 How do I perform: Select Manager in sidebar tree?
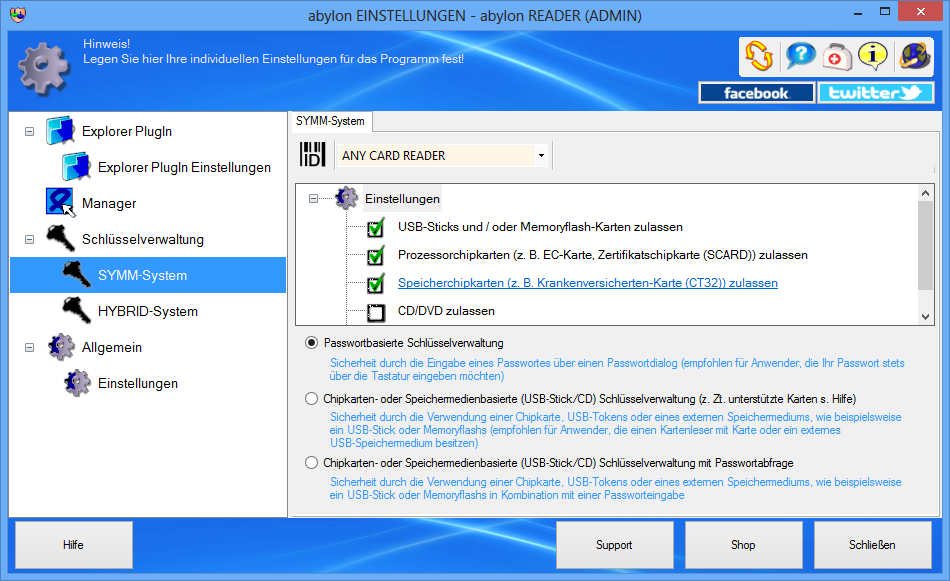pyautogui.click(x=109, y=204)
